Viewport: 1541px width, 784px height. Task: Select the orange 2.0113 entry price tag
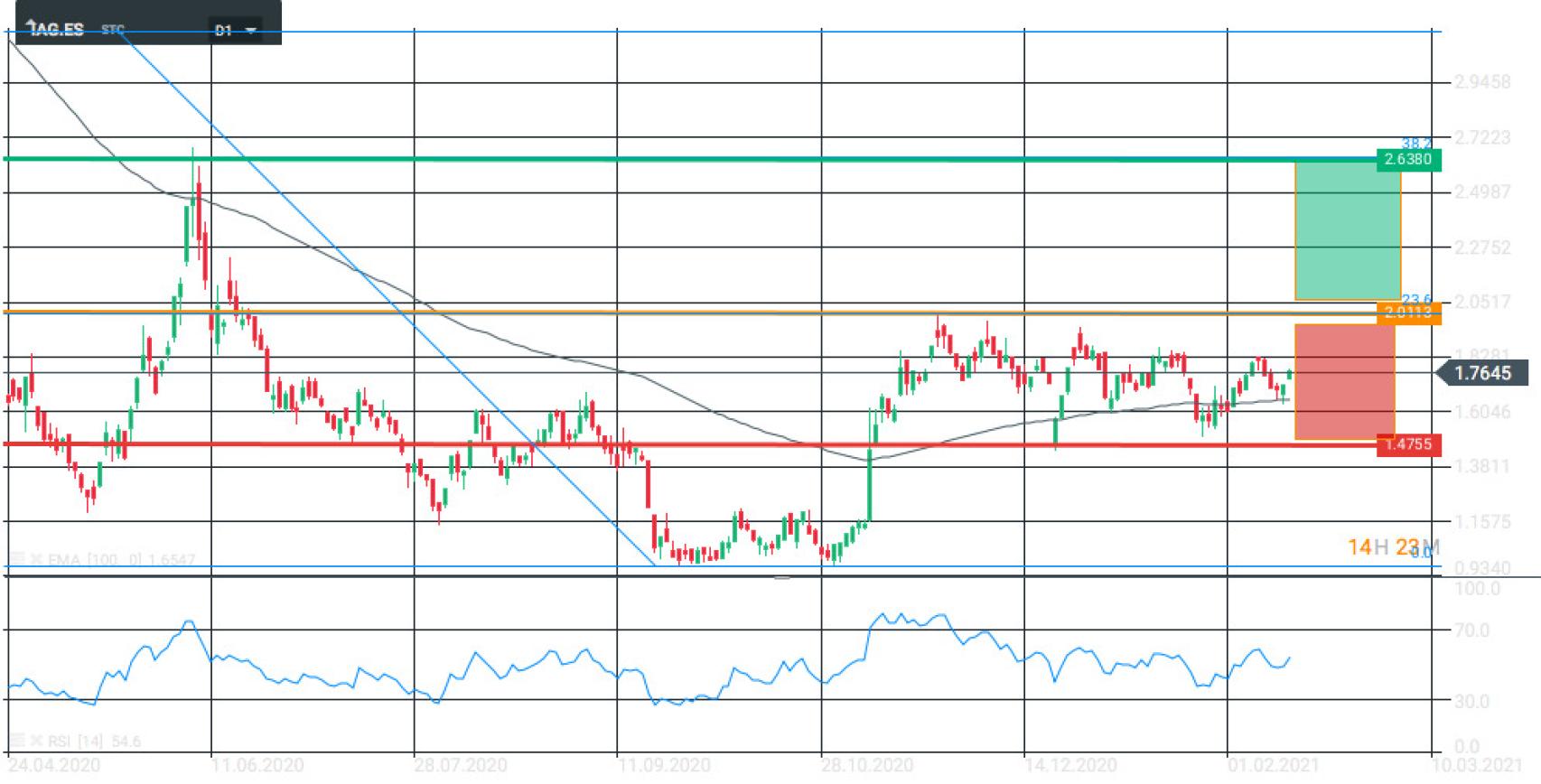(1408, 313)
